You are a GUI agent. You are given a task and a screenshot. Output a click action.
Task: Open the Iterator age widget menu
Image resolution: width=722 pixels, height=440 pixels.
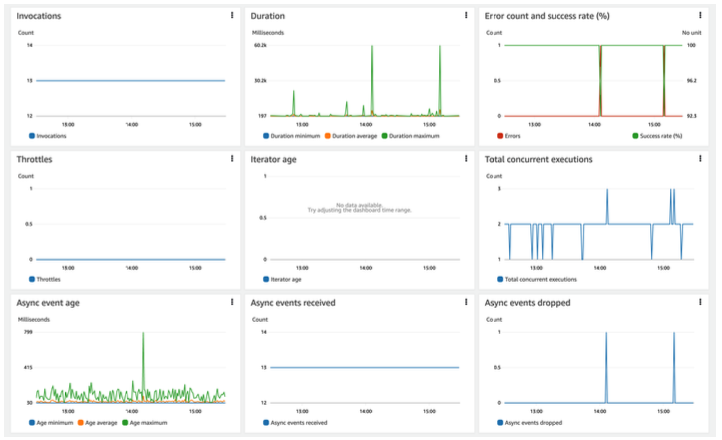click(466, 159)
